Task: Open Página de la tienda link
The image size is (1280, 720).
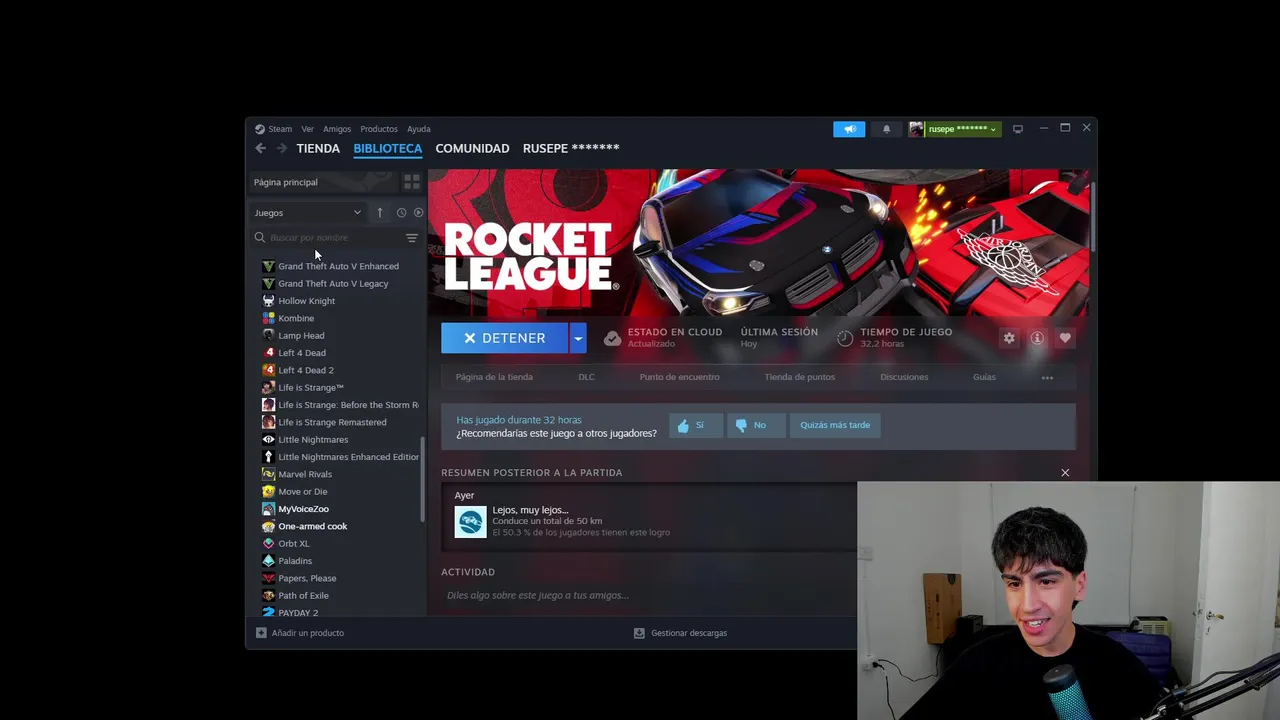Action: point(494,377)
